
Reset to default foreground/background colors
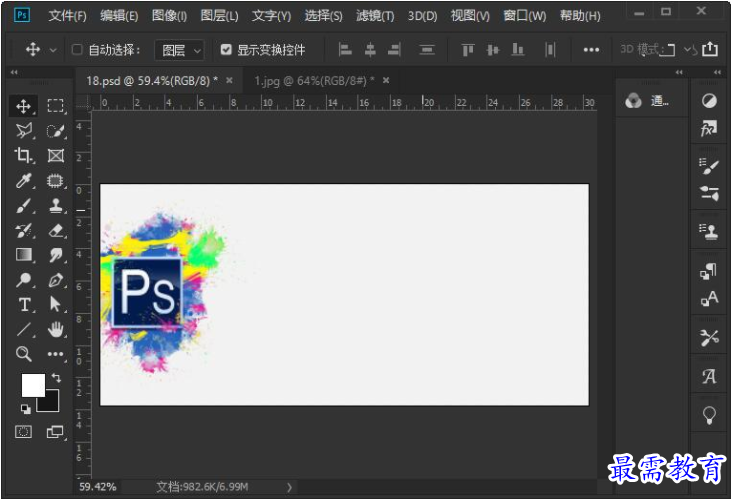(26, 409)
